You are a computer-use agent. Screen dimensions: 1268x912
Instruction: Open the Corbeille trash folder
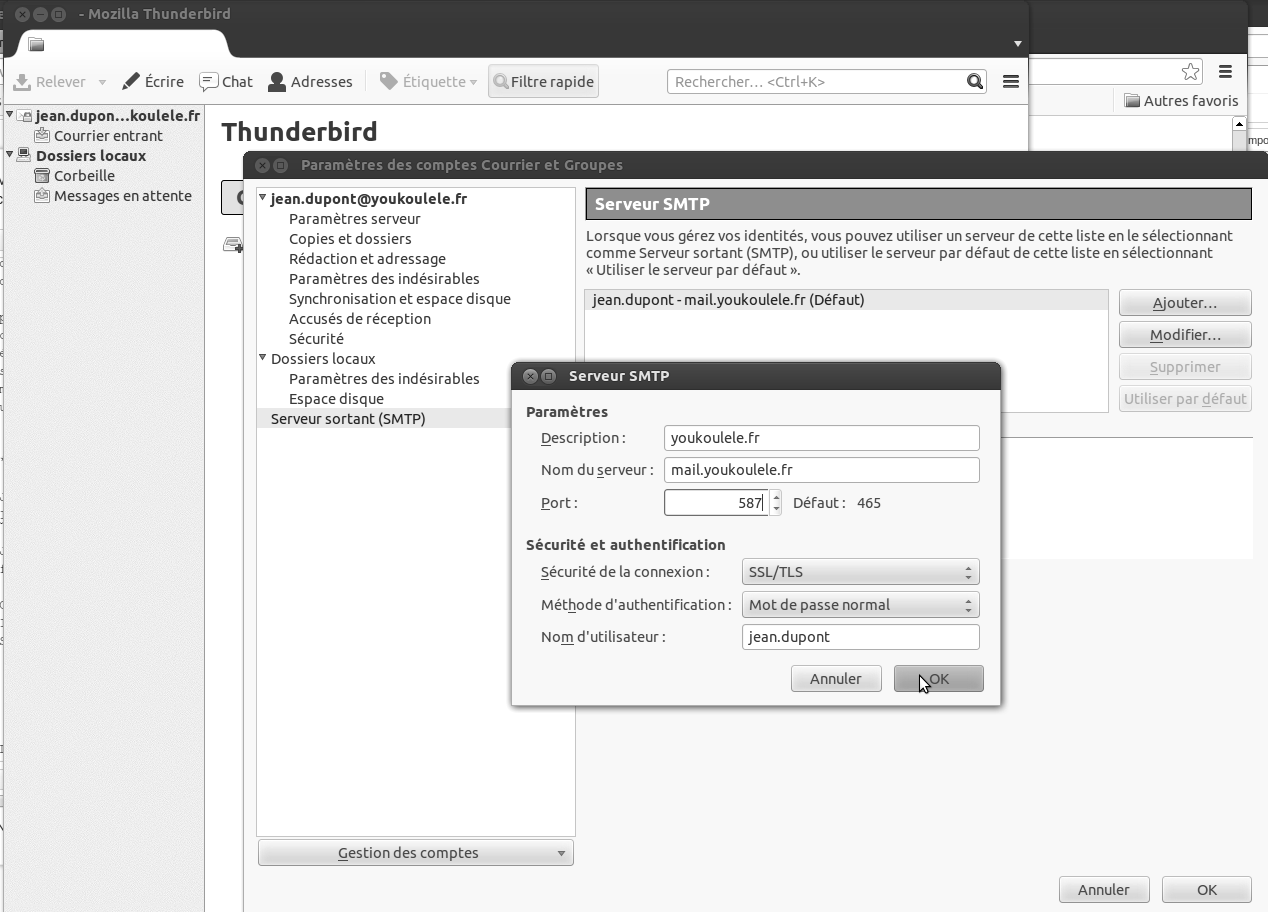[x=84, y=176]
